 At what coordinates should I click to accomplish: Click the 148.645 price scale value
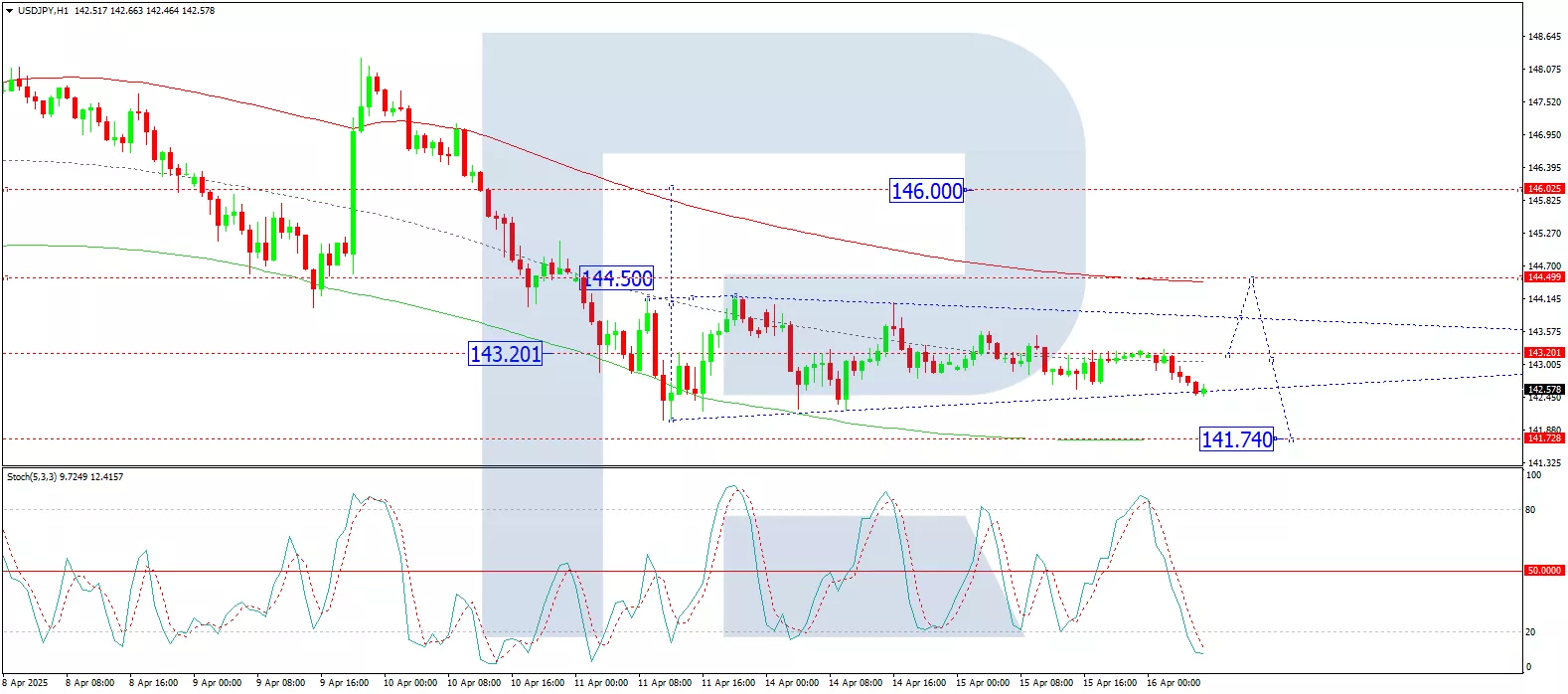(1543, 37)
